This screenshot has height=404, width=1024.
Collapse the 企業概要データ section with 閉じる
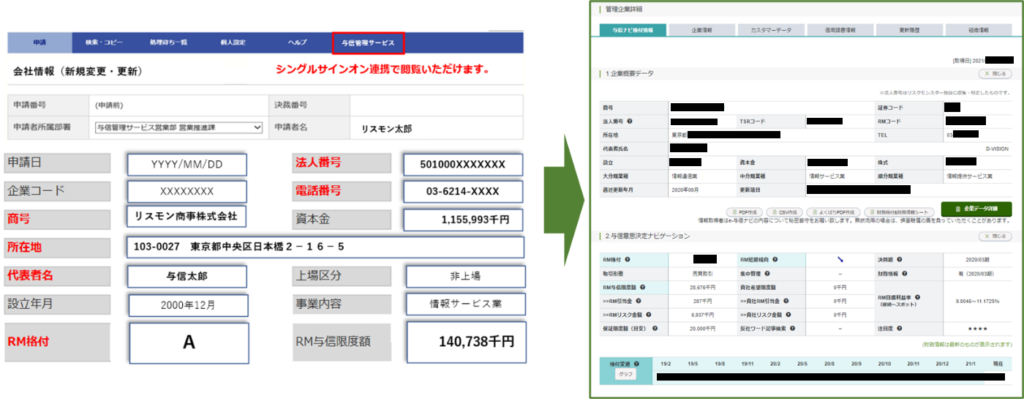point(996,73)
